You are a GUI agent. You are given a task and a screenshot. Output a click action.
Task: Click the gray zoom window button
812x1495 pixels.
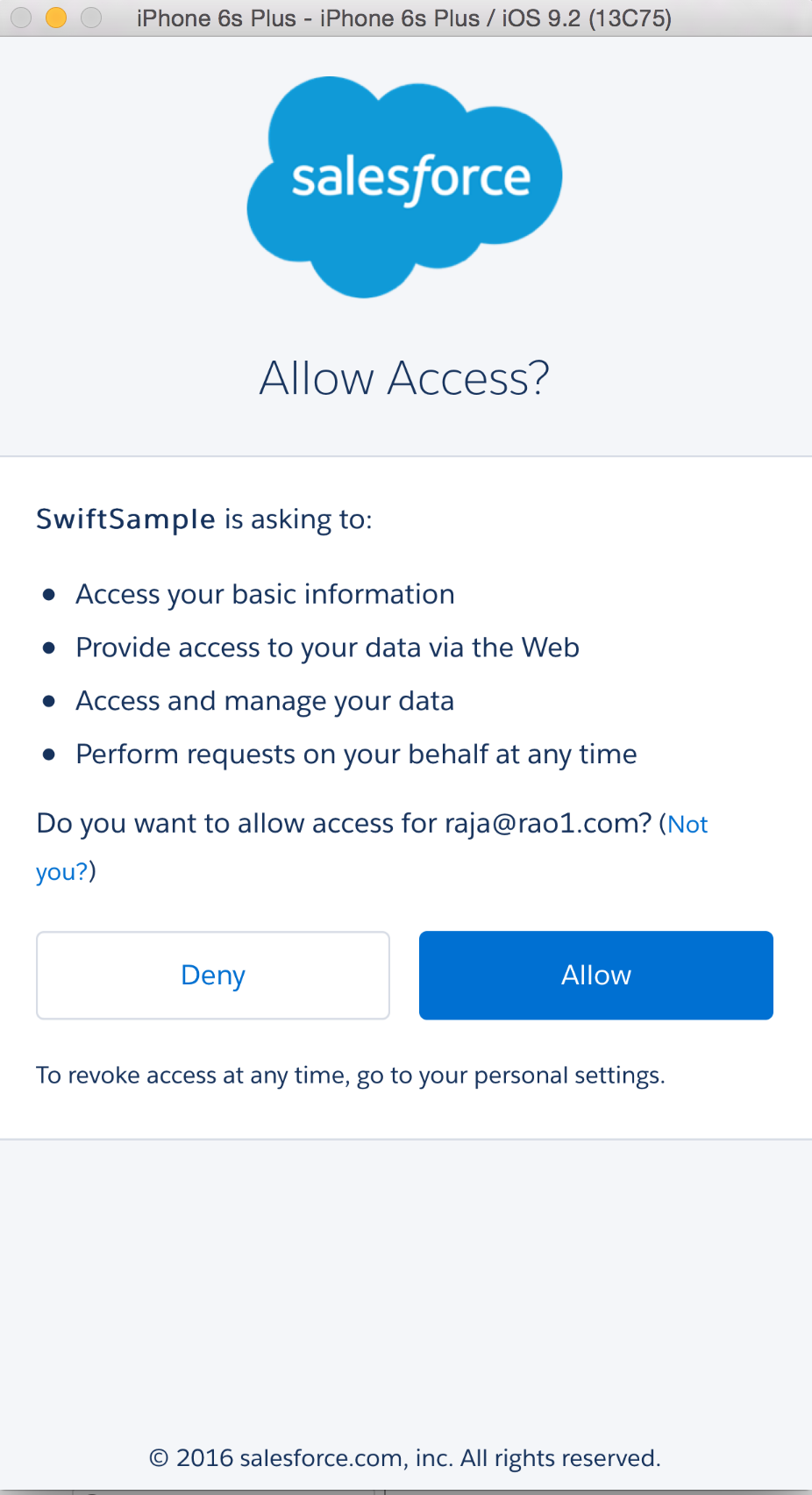point(91,18)
